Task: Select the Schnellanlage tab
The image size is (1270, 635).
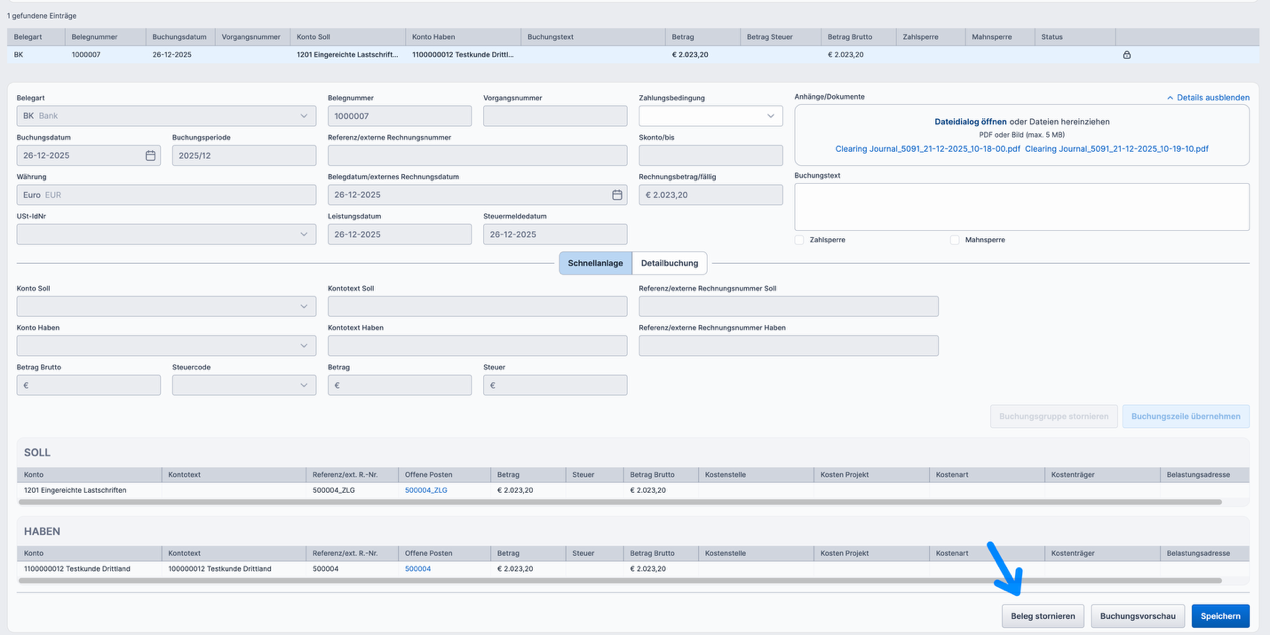Action: (x=595, y=263)
